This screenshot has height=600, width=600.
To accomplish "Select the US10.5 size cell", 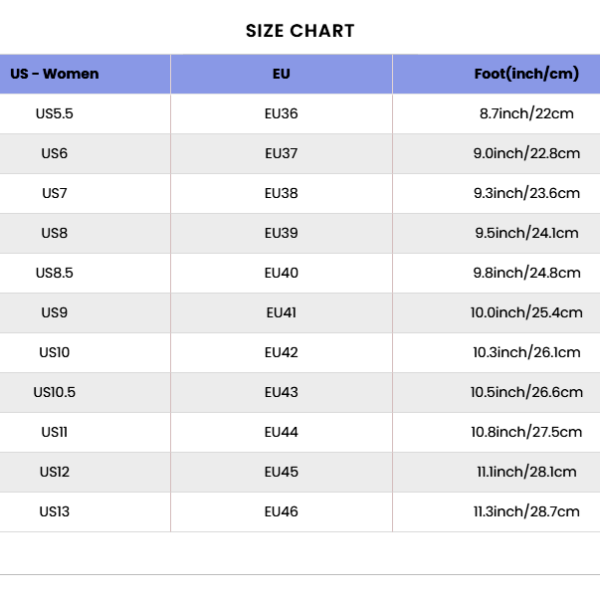I will pyautogui.click(x=54, y=392).
